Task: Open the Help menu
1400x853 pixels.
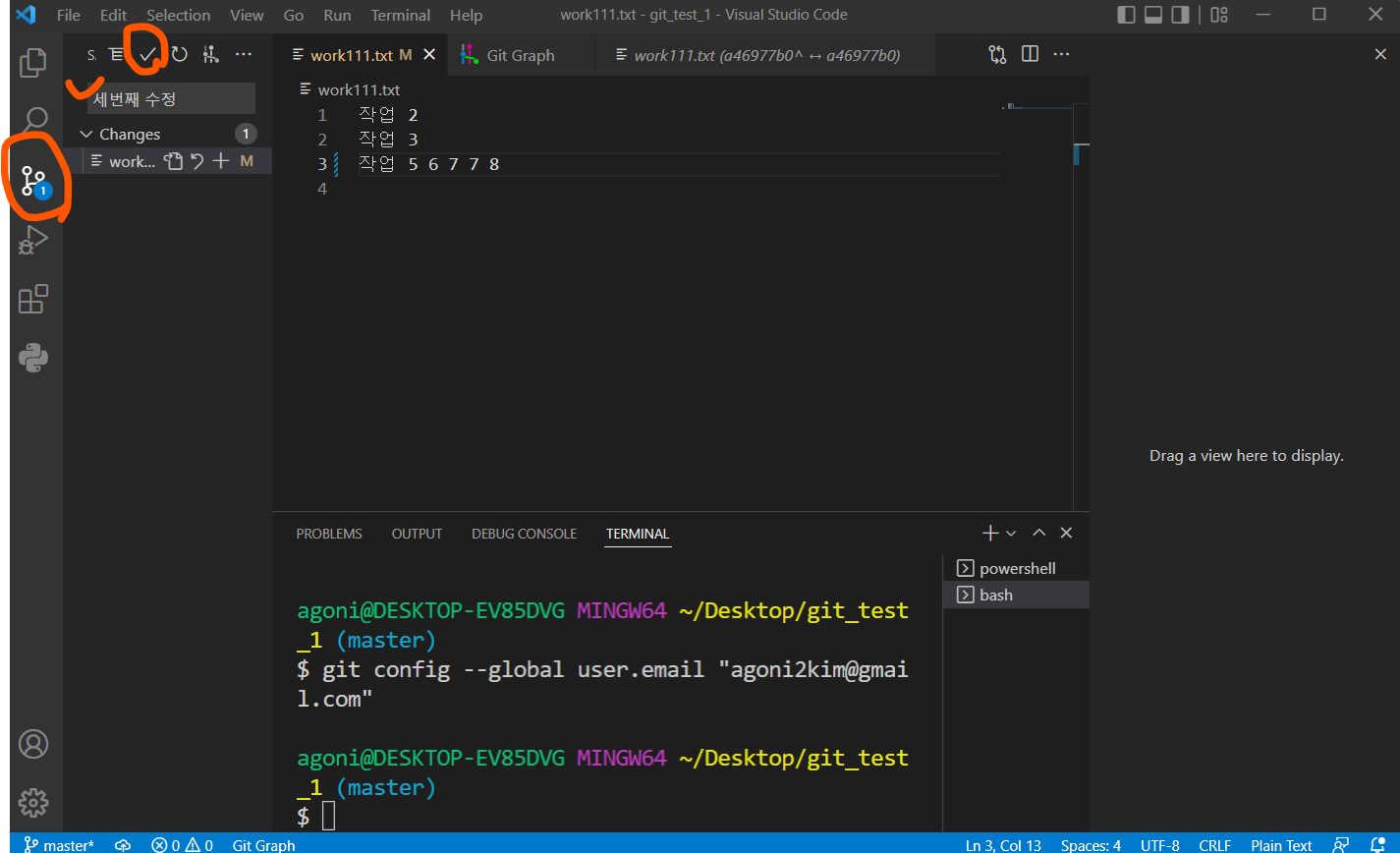Action: (x=466, y=15)
